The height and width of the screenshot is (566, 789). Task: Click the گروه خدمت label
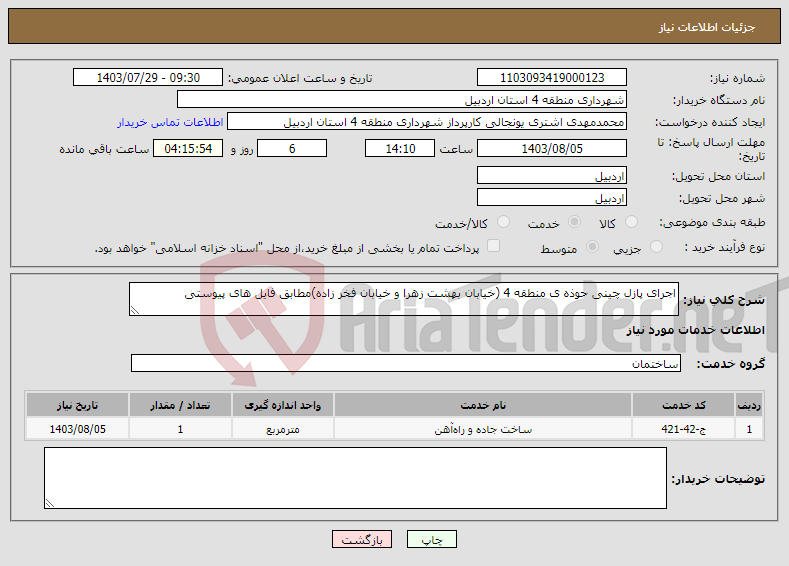pyautogui.click(x=730, y=364)
